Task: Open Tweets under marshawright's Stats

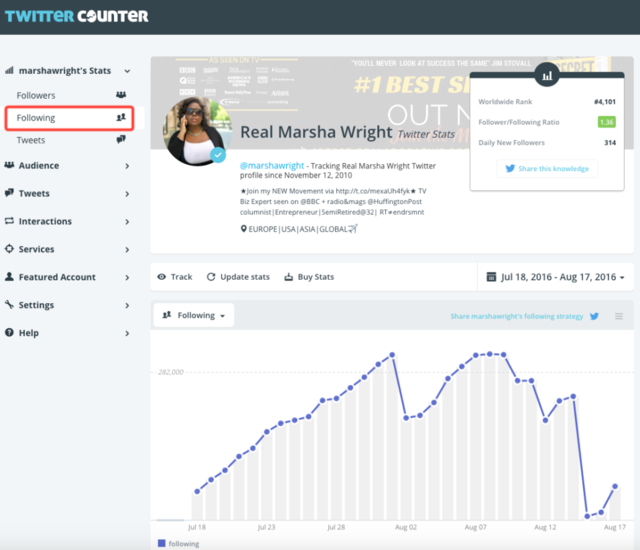Action: click(x=31, y=140)
